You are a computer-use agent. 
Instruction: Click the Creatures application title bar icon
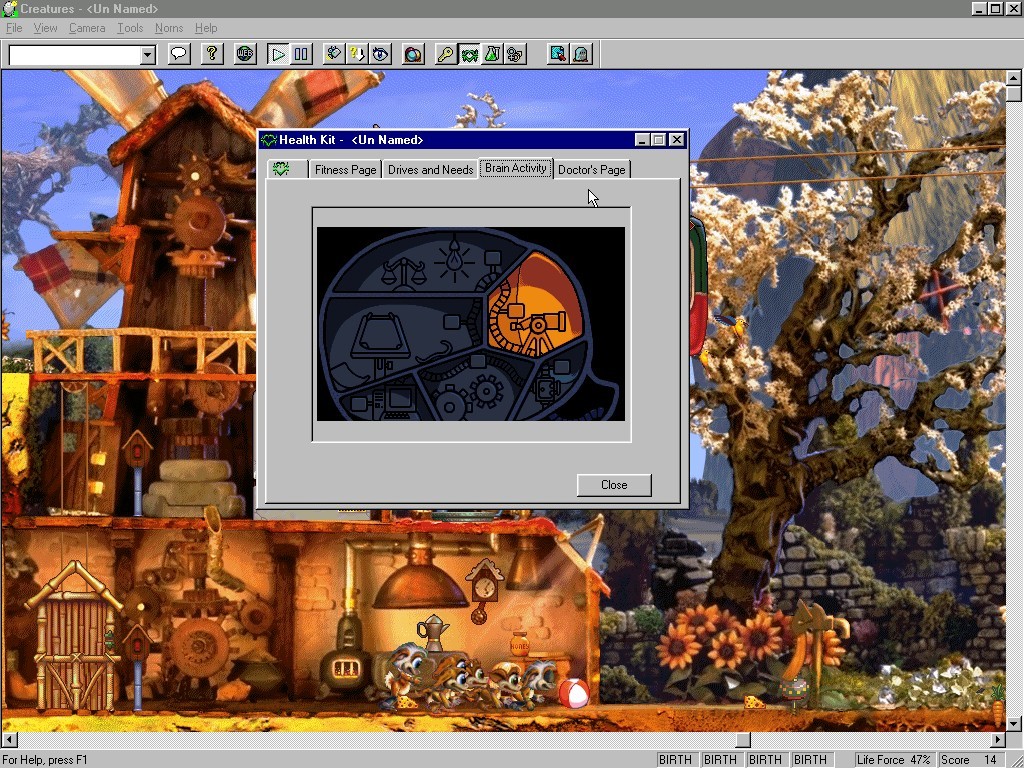(9, 8)
